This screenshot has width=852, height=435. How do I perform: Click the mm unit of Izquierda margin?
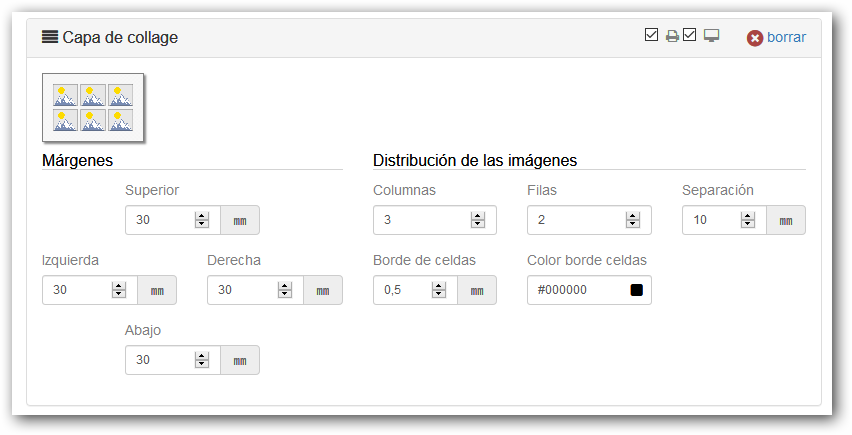(156, 290)
